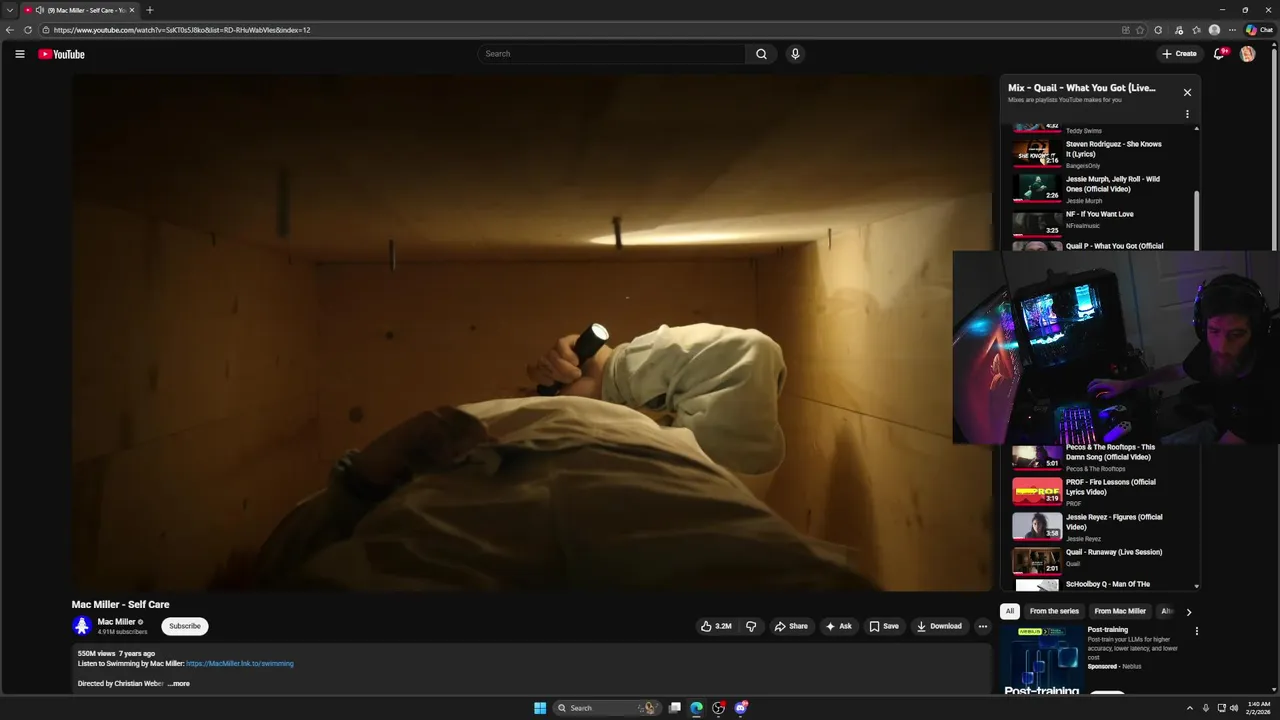Close the Mix playlist panel

click(1187, 92)
